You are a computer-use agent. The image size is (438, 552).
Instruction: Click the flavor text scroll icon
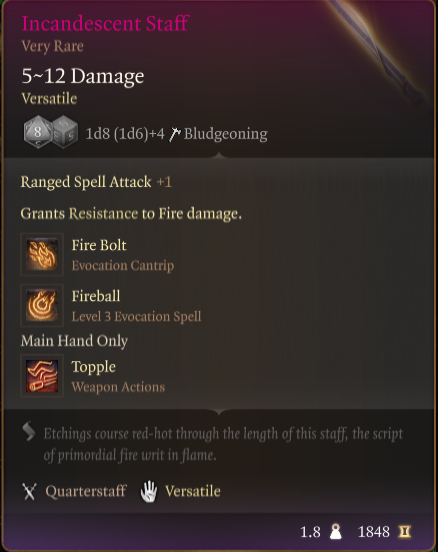[x=29, y=431]
